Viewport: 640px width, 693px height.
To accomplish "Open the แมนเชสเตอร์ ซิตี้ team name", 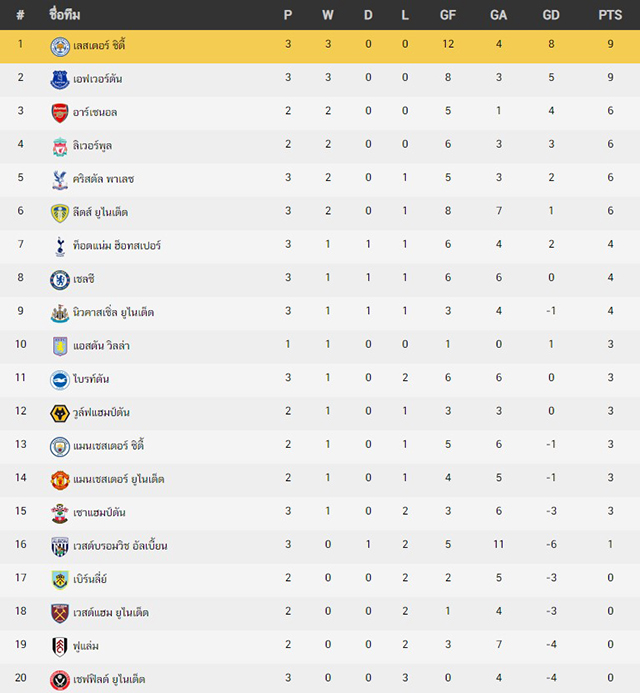I will tap(108, 445).
